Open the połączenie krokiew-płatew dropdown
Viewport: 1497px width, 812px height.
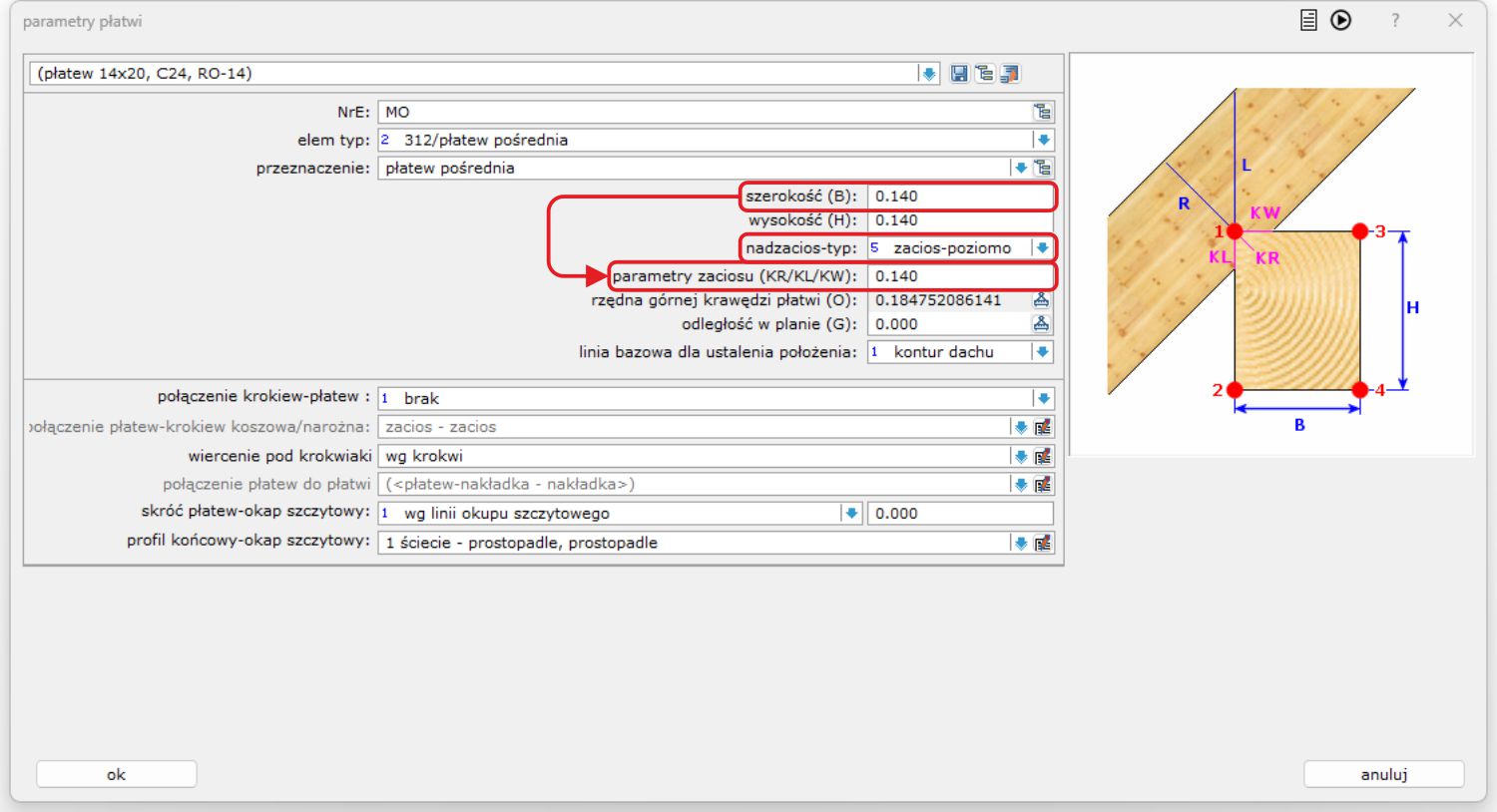pyautogui.click(x=1043, y=398)
